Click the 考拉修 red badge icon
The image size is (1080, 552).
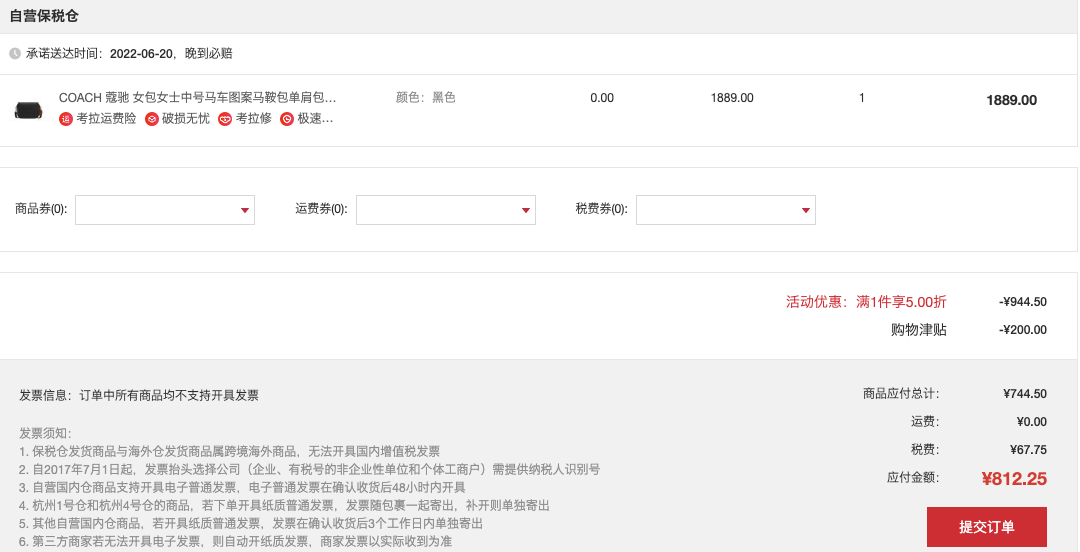225,119
